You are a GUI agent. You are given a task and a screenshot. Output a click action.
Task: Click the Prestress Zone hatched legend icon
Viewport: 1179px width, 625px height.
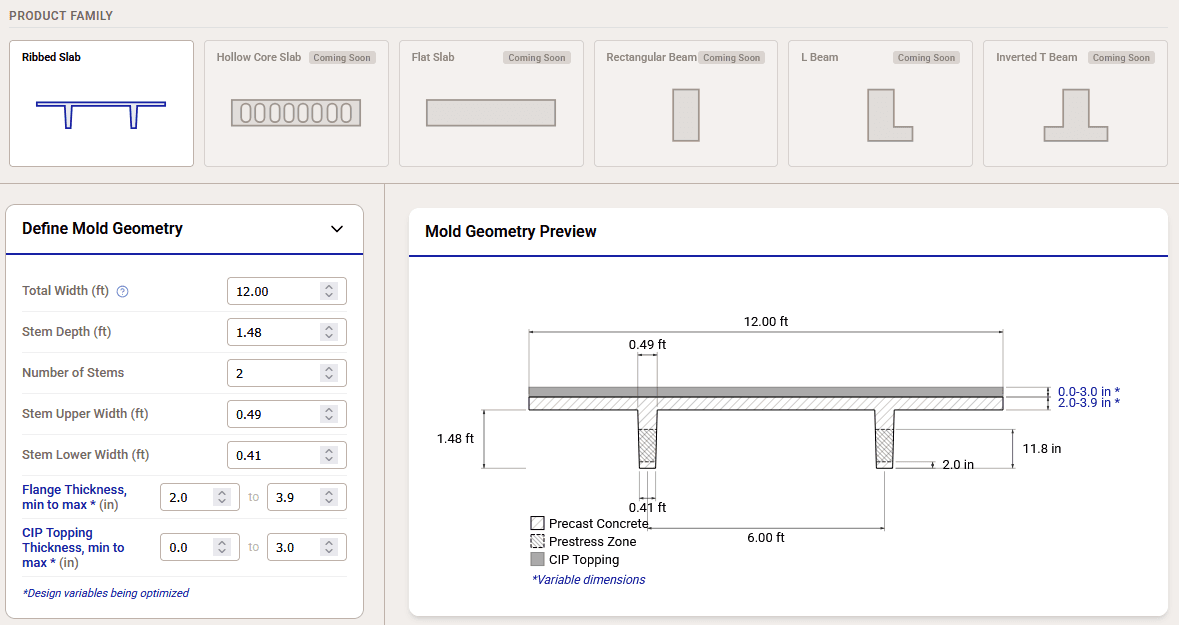point(537,541)
